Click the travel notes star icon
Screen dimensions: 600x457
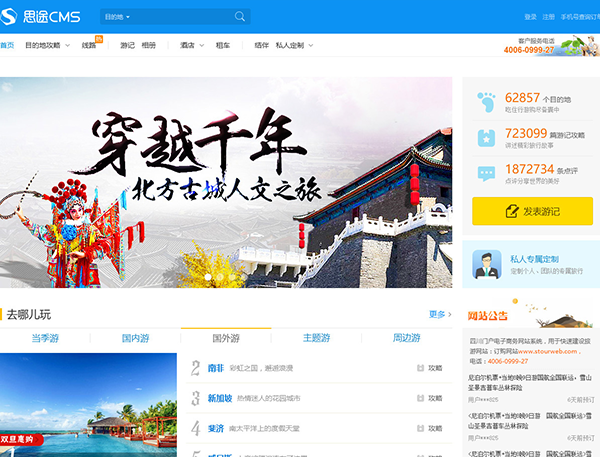486,138
